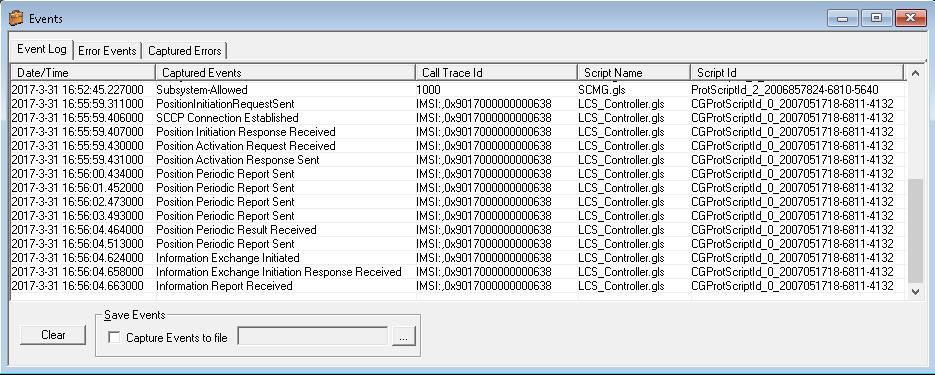Switch to the Event Log tab
935x375 pixels.
(42, 49)
